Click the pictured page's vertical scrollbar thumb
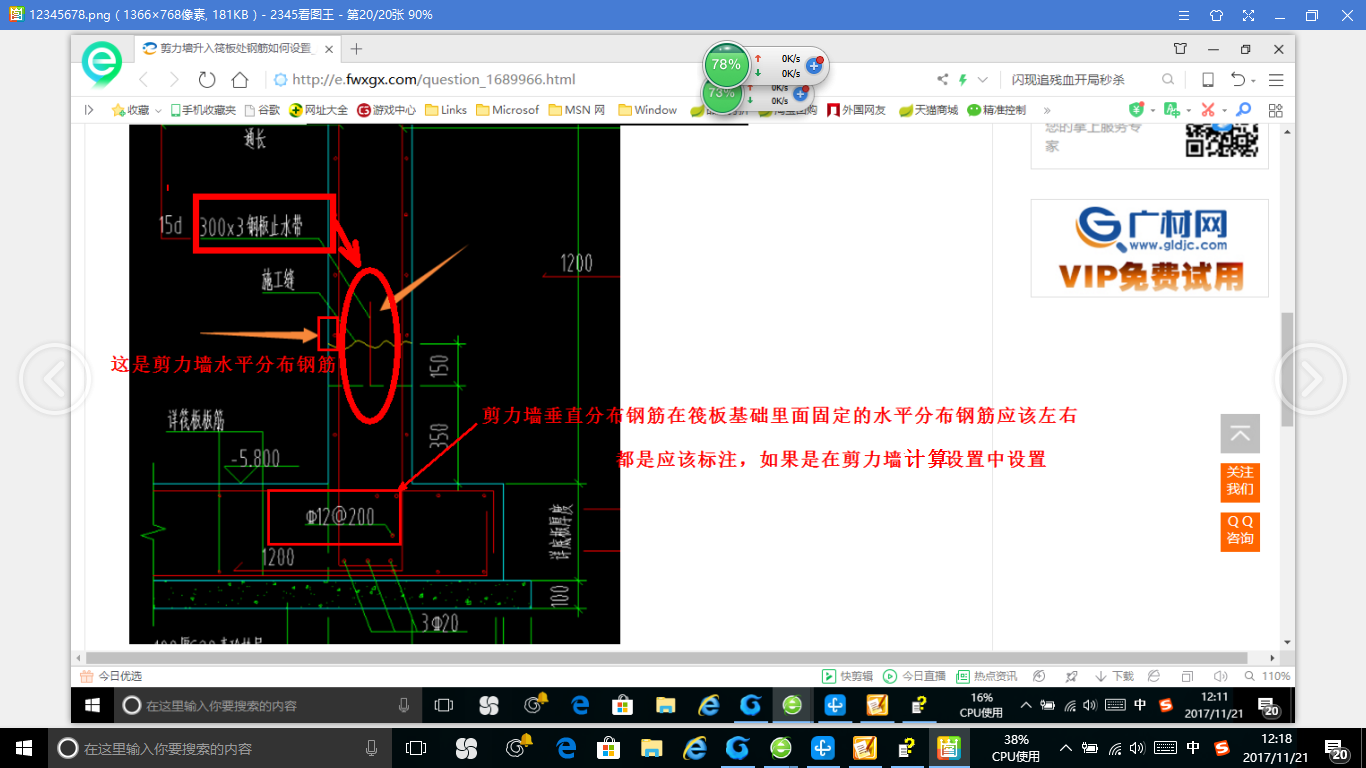This screenshot has width=1366, height=768. pos(1288,369)
